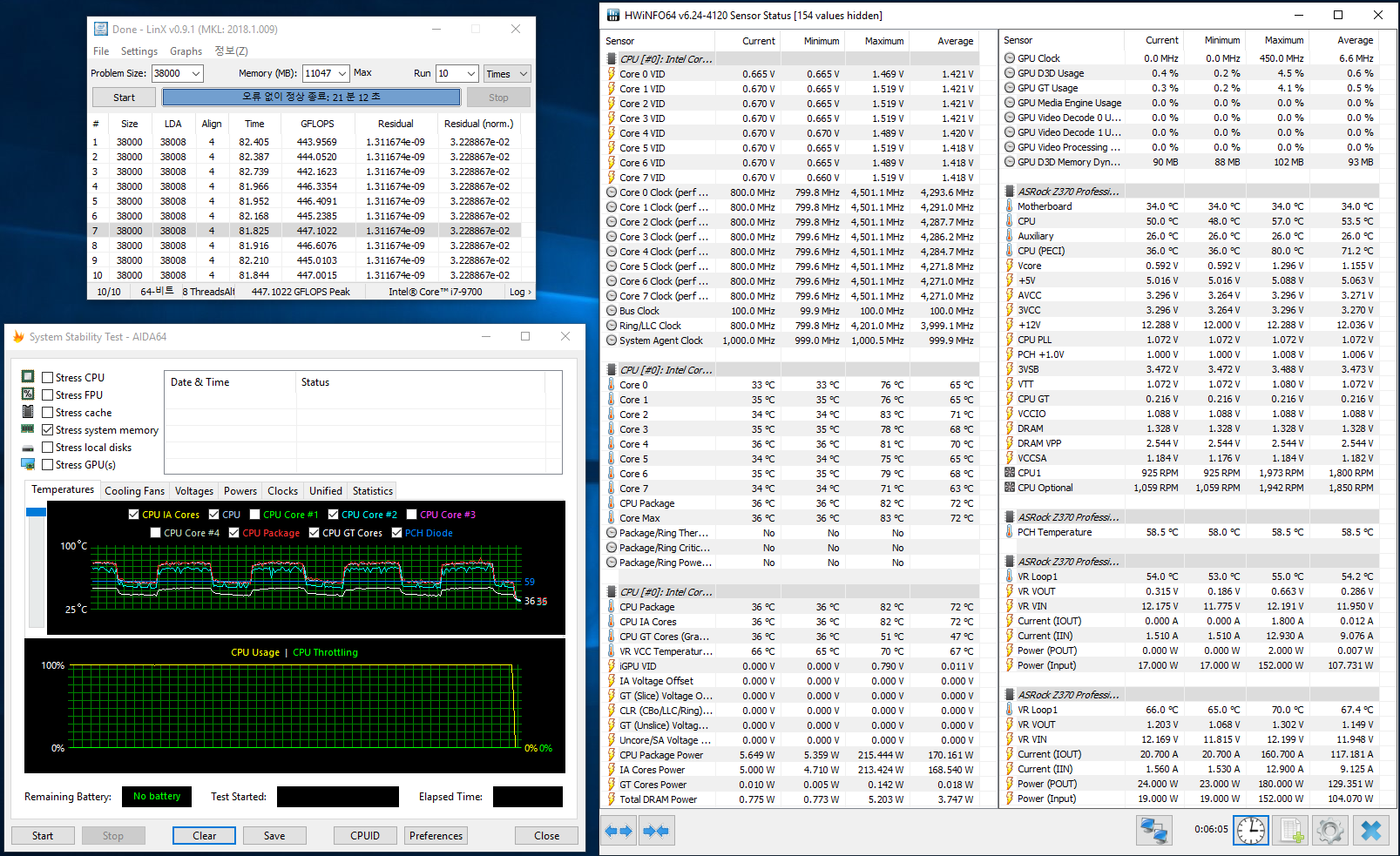
Task: Open Graphs menu in LinX
Action: click(x=186, y=51)
